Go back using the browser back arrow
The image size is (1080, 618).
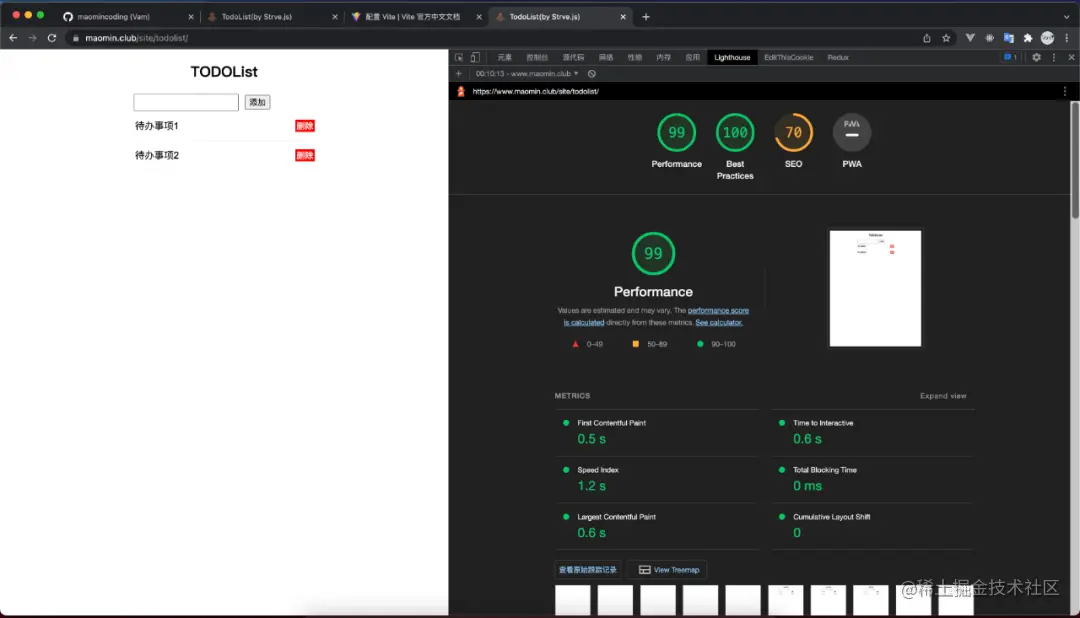13,38
